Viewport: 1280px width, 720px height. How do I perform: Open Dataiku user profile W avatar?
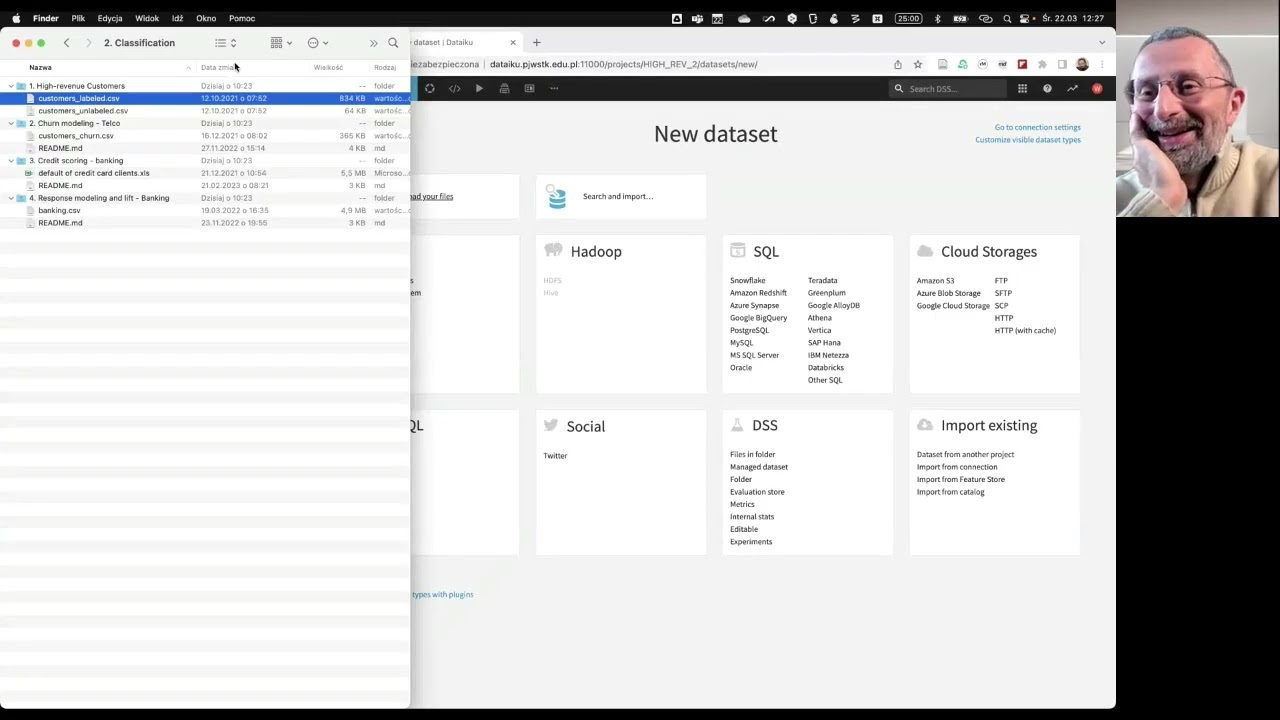[1097, 89]
